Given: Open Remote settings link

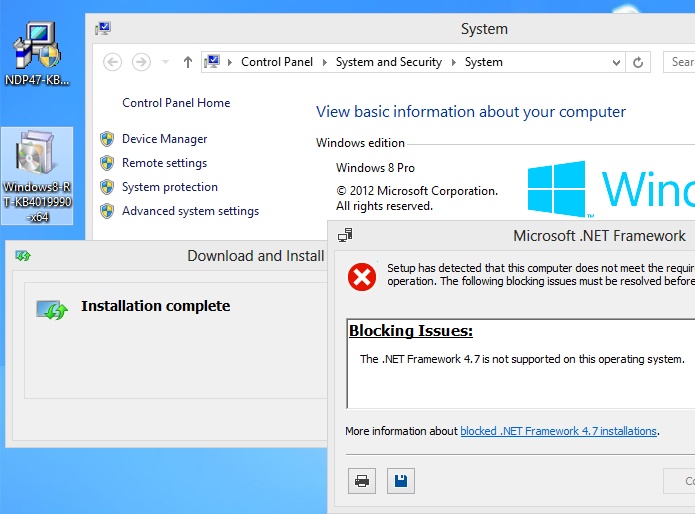Looking at the screenshot, I should click(x=164, y=163).
